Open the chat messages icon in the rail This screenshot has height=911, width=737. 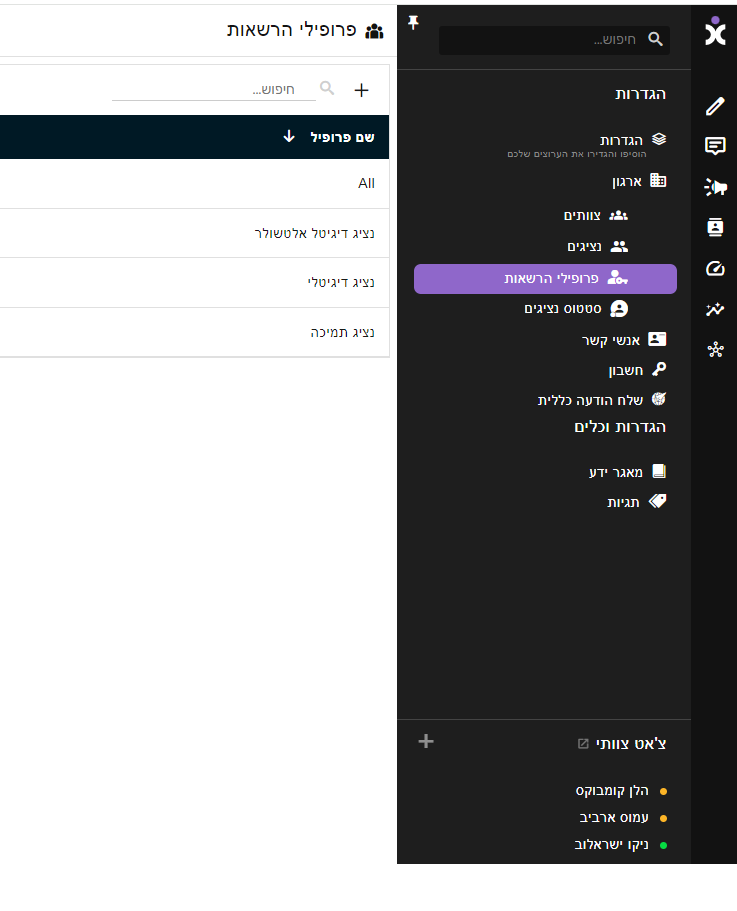pyautogui.click(x=715, y=146)
